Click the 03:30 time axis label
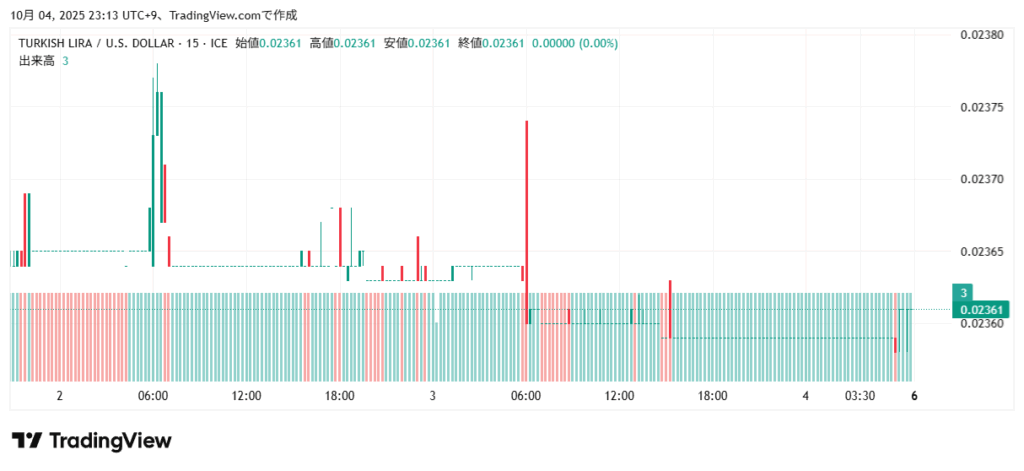The image size is (1024, 471). [x=859, y=396]
